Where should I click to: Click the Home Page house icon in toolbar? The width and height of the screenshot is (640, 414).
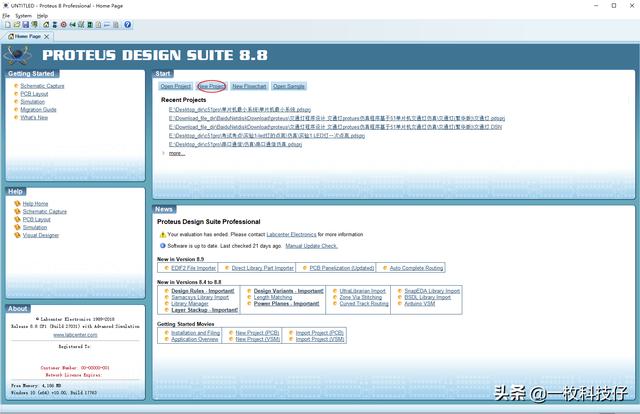[46, 25]
